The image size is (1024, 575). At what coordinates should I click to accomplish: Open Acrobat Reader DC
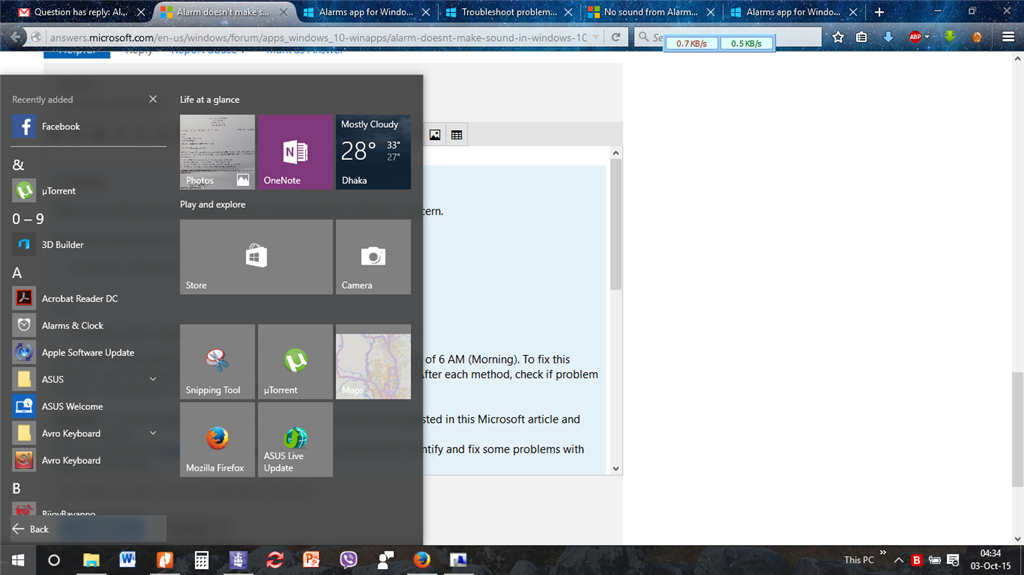coord(88,298)
